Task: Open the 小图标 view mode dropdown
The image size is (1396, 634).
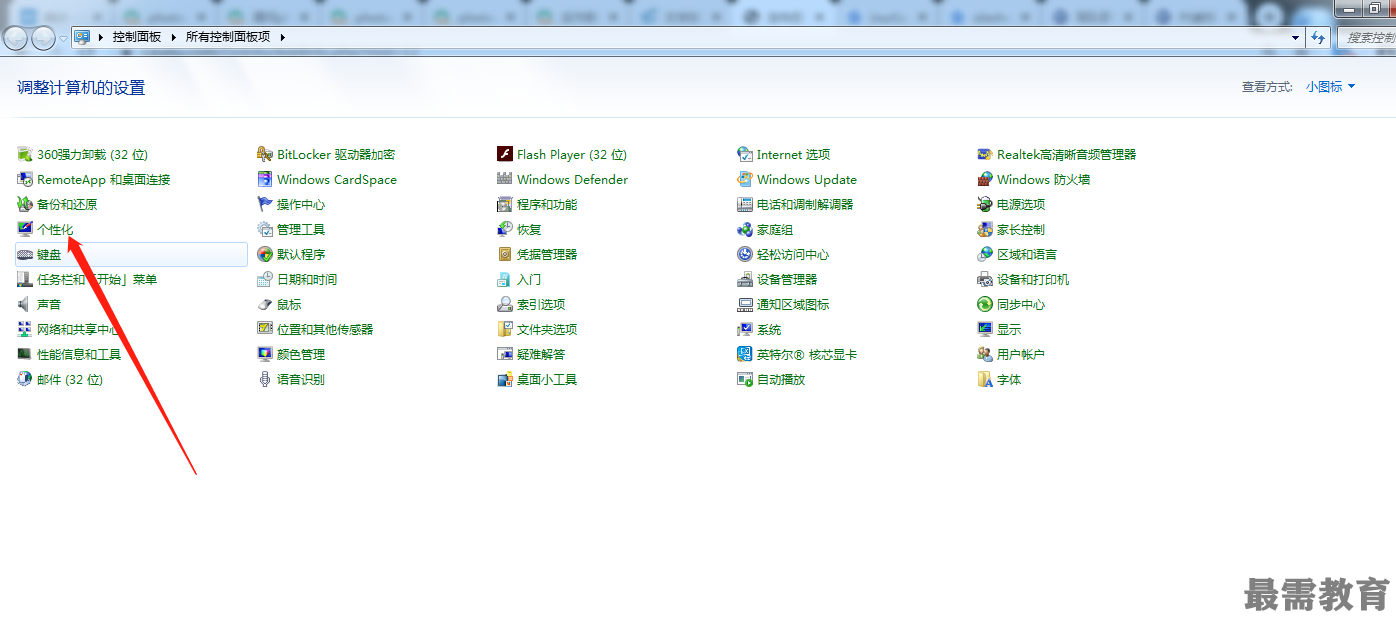Action: point(1330,87)
